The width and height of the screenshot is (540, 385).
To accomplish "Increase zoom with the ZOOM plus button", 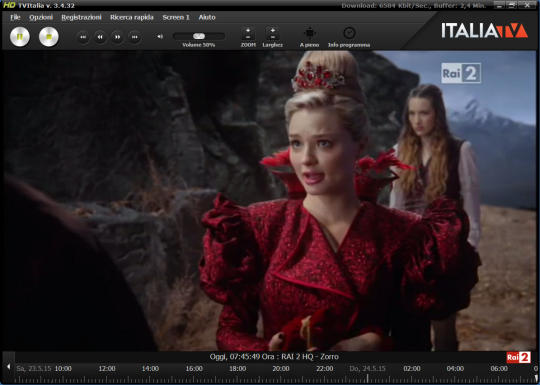I will click(x=248, y=30).
